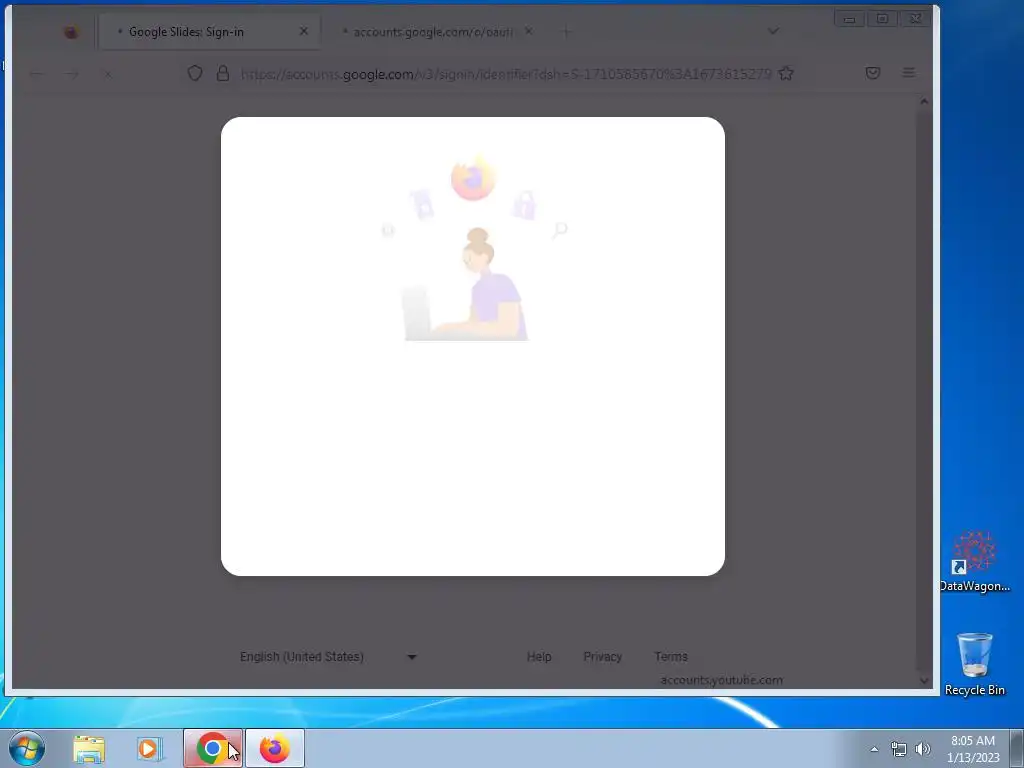Screen dimensions: 1024x768
Task: Click scrollbar up arrow in browser
Action: [x=923, y=101]
